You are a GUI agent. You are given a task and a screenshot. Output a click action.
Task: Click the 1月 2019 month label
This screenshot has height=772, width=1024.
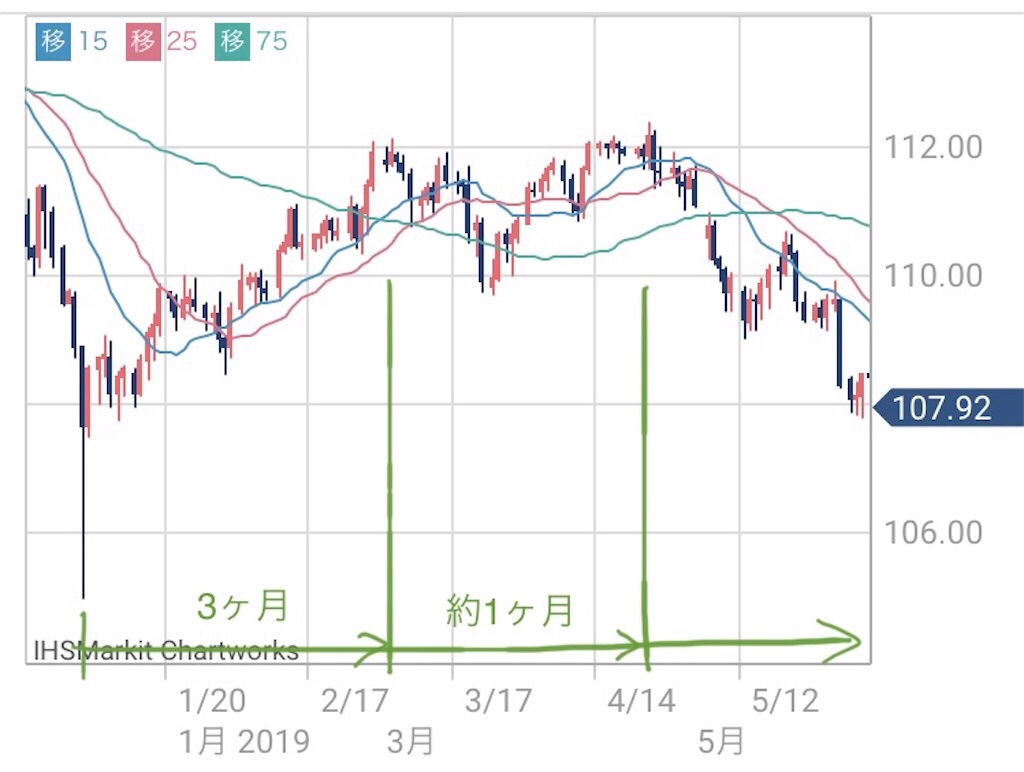point(244,742)
